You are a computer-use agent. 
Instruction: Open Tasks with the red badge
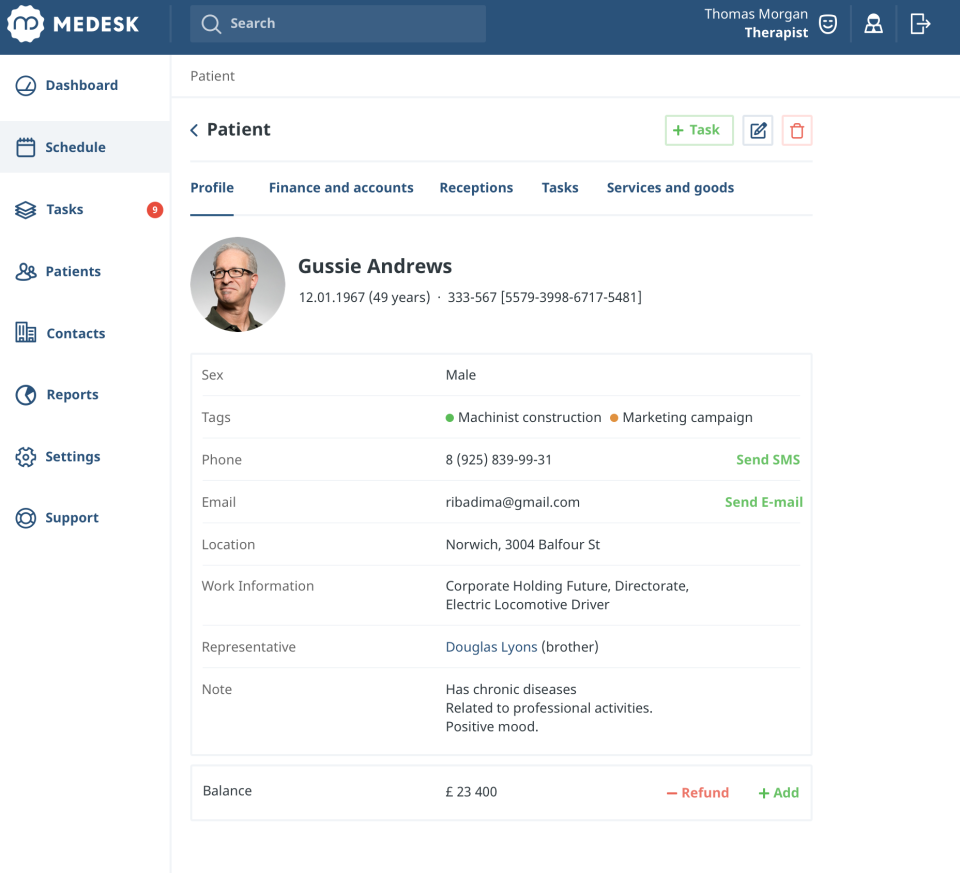[x=24, y=209]
